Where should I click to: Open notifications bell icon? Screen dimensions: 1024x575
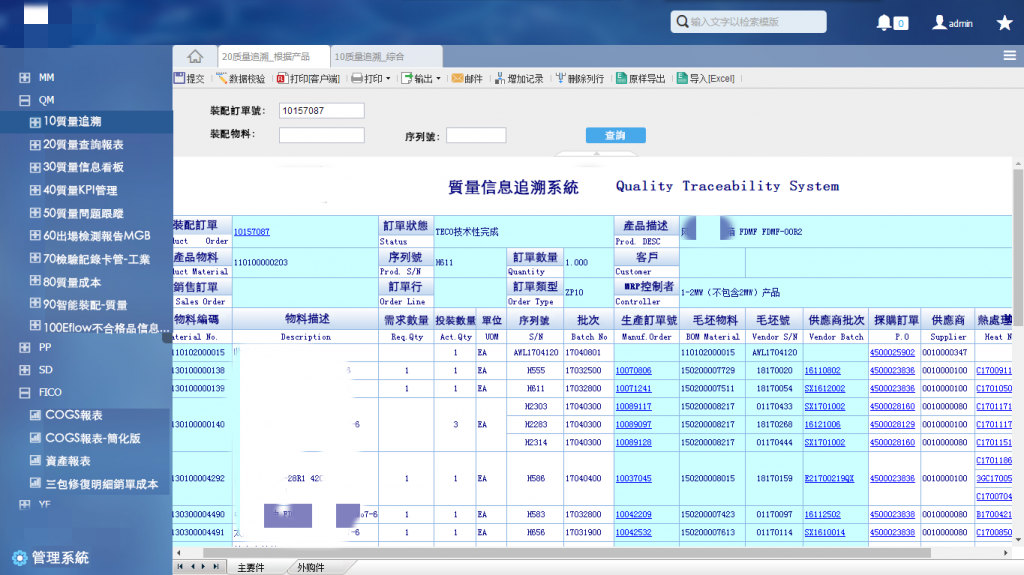pos(884,22)
